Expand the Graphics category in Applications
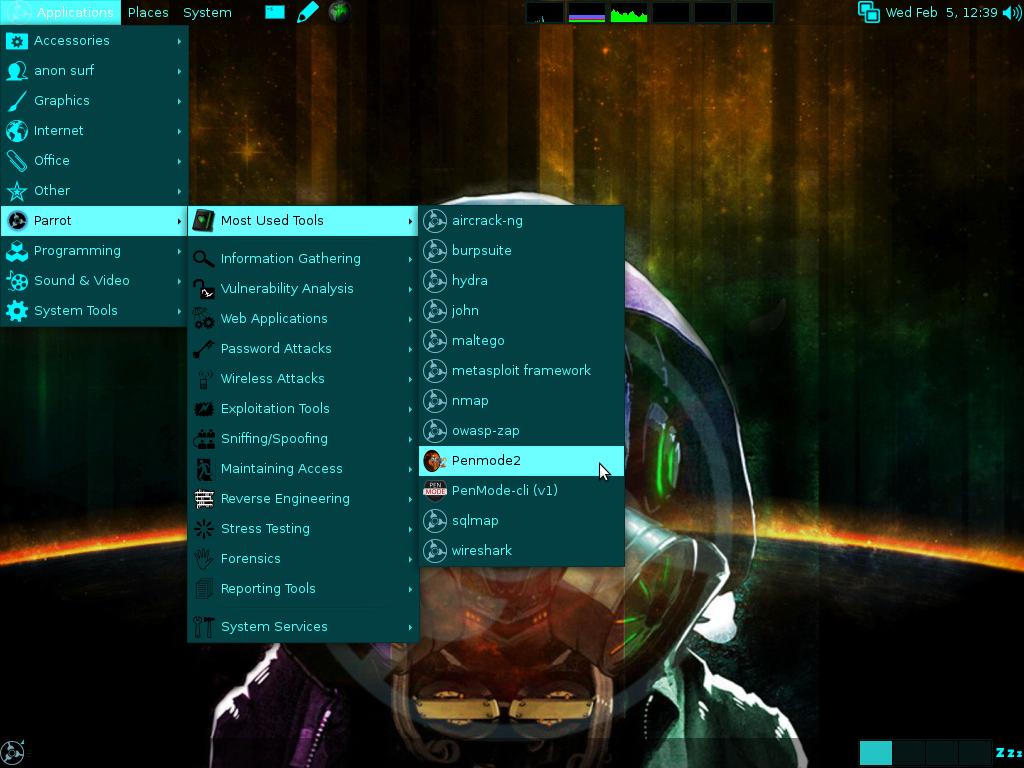1024x768 pixels. tap(60, 100)
